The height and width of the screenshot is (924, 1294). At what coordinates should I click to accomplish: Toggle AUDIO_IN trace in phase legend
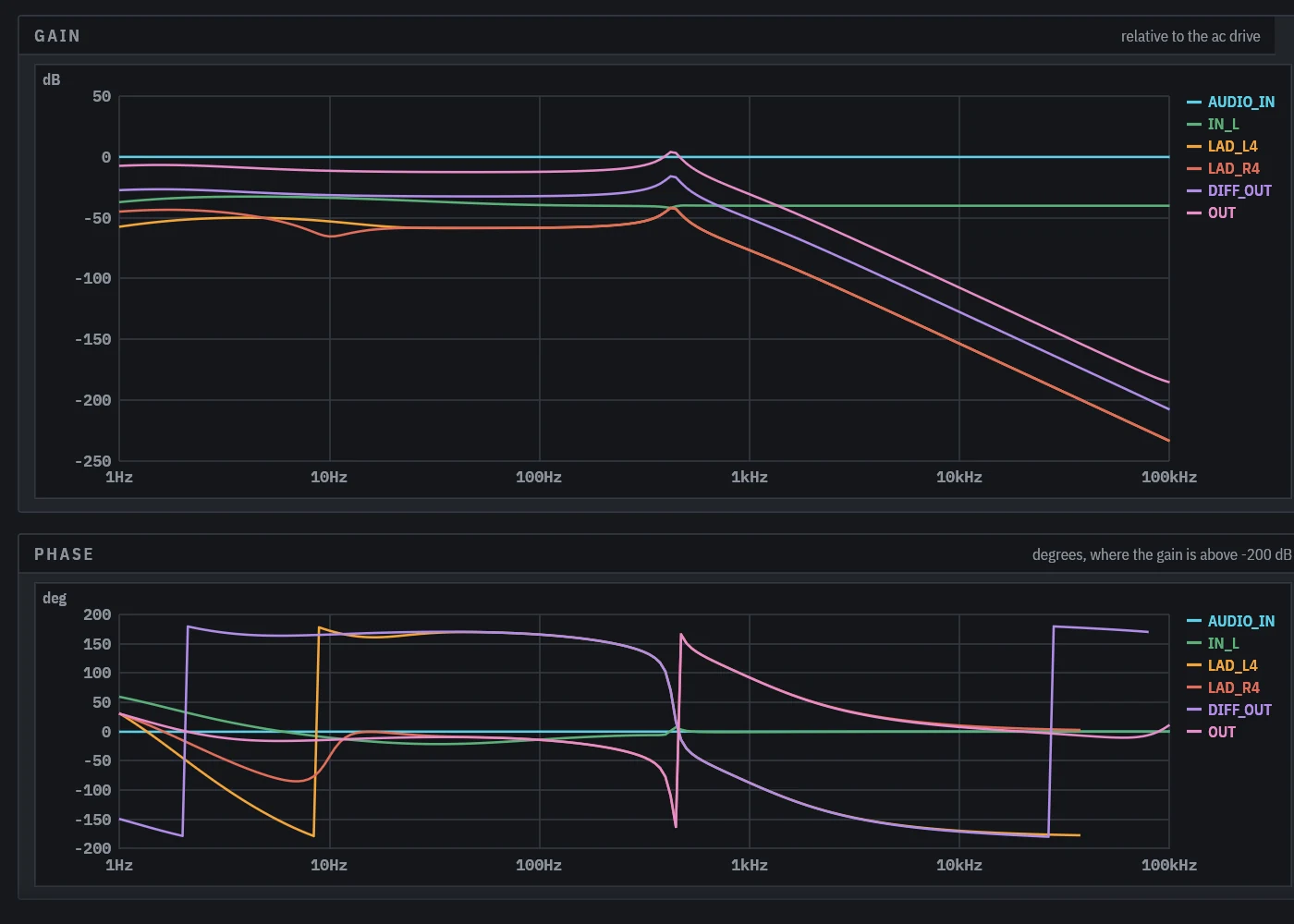[x=1230, y=621]
